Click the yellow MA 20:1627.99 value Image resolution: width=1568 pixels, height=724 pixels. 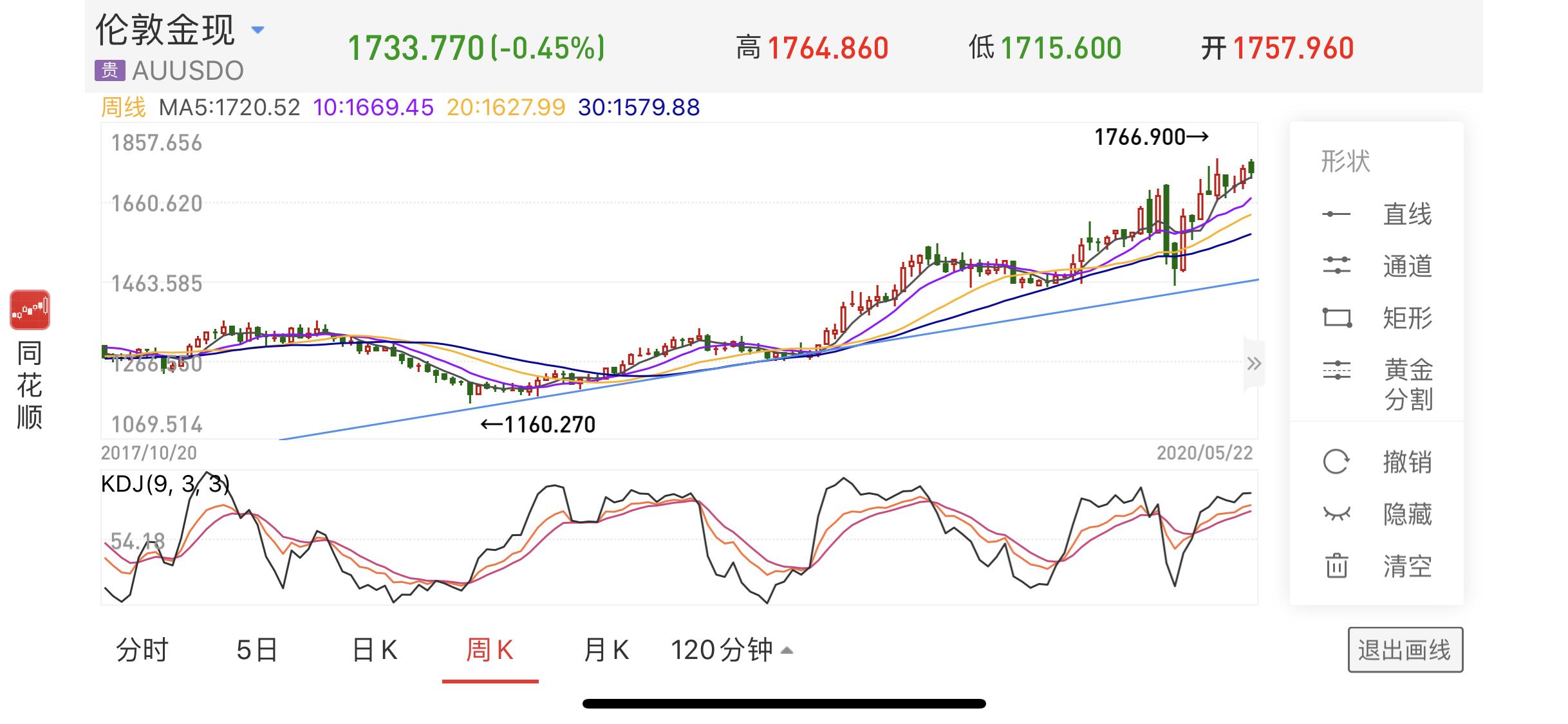coord(506,107)
